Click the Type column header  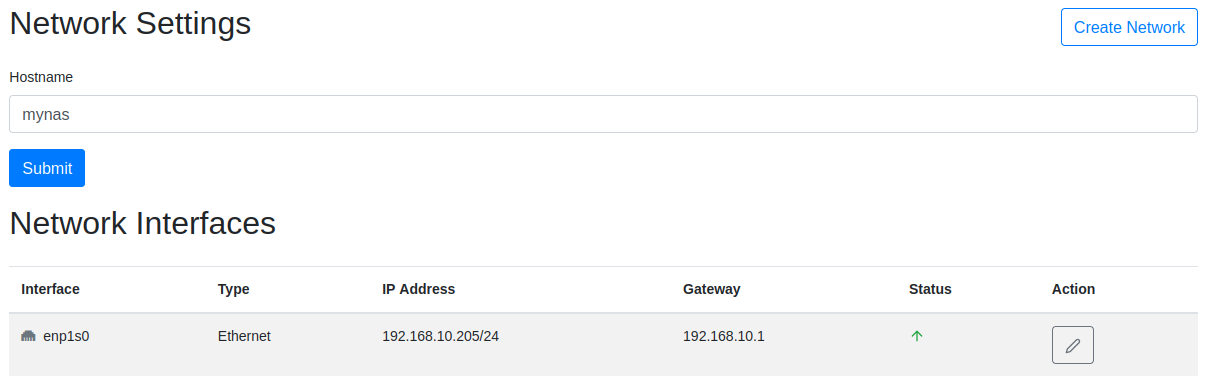[x=233, y=289]
